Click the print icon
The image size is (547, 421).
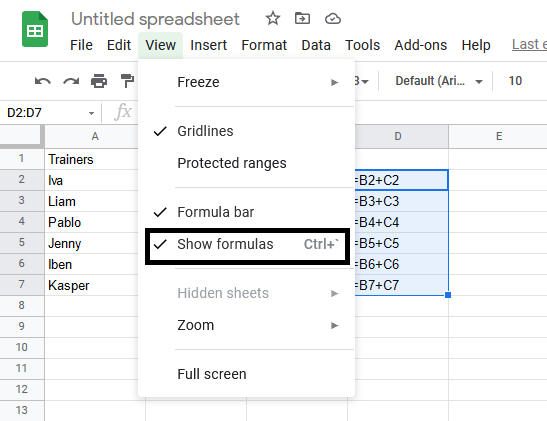point(99,81)
